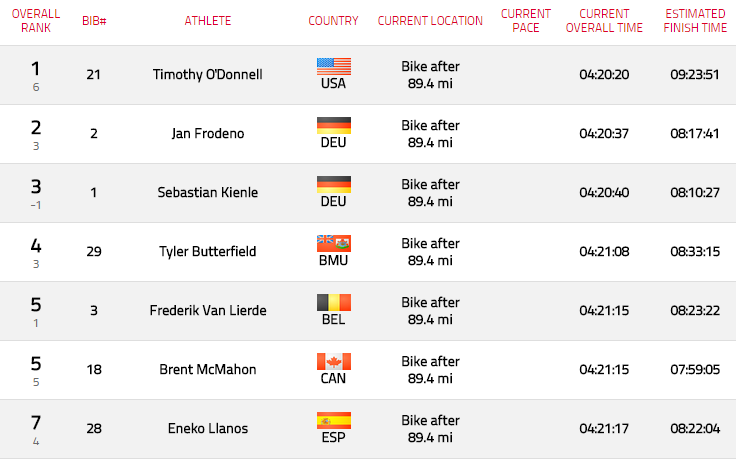736x465 pixels.
Task: Click Brent McMahon's finish time 07:59:05
Action: click(x=695, y=370)
